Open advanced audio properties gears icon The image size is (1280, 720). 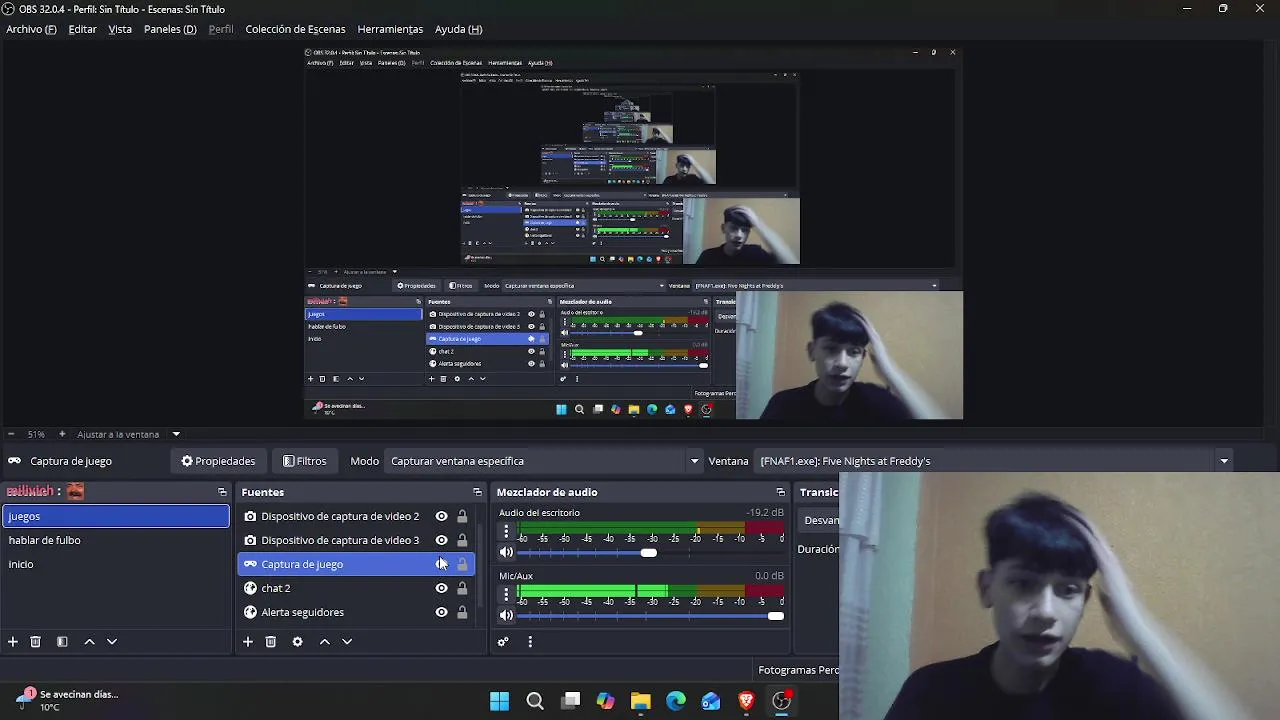(x=503, y=642)
